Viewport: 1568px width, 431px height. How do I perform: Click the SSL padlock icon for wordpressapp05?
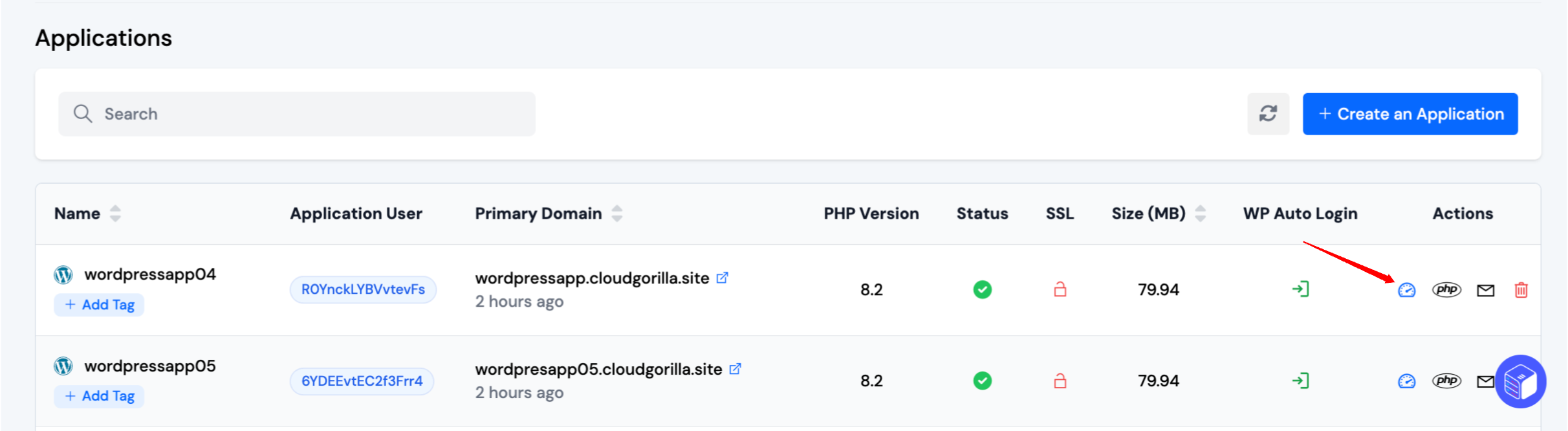point(1060,381)
